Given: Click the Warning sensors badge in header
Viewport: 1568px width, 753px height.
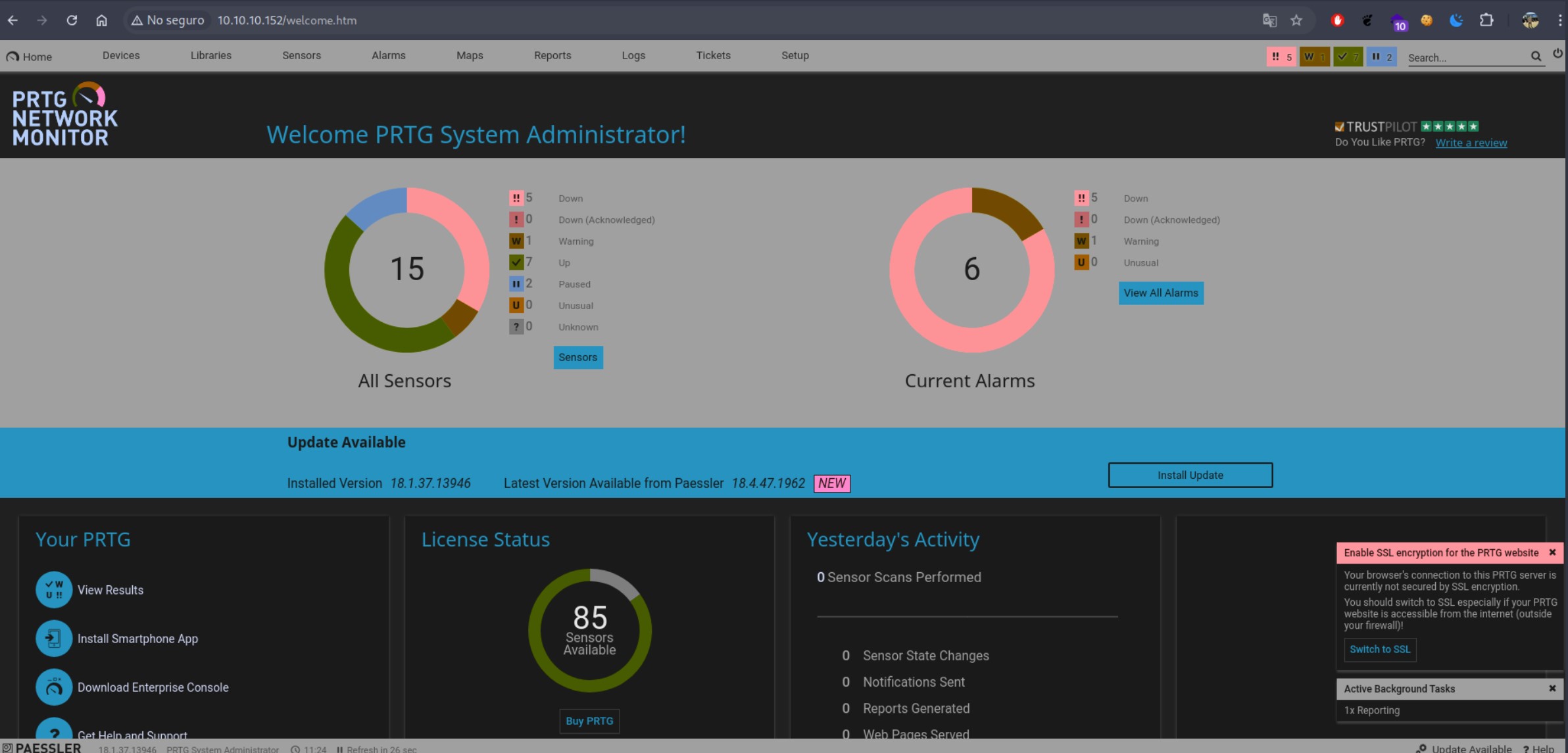Looking at the screenshot, I should click(1315, 57).
